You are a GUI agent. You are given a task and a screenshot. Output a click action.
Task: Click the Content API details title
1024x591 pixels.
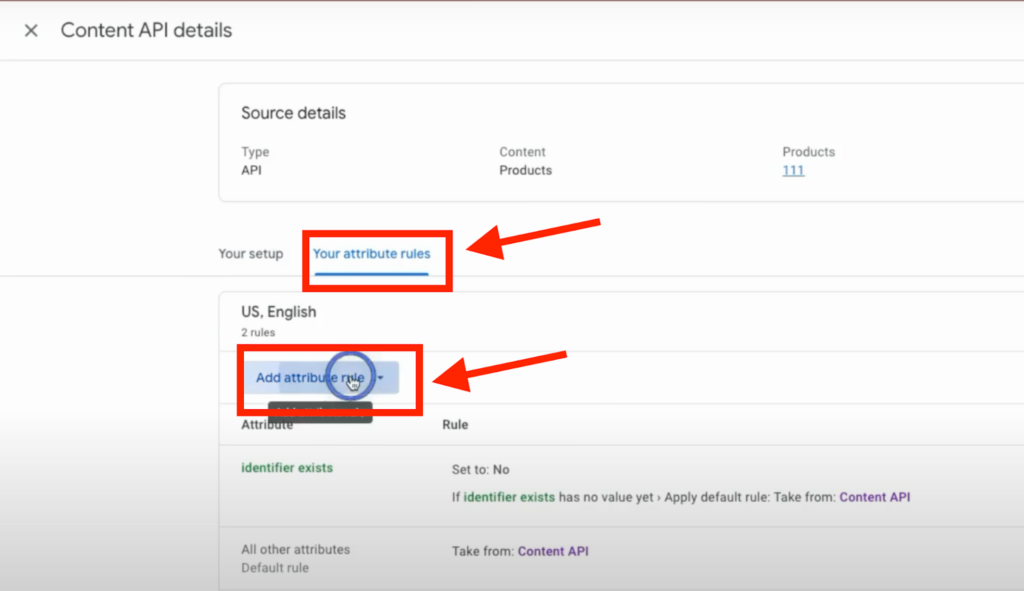pyautogui.click(x=146, y=31)
